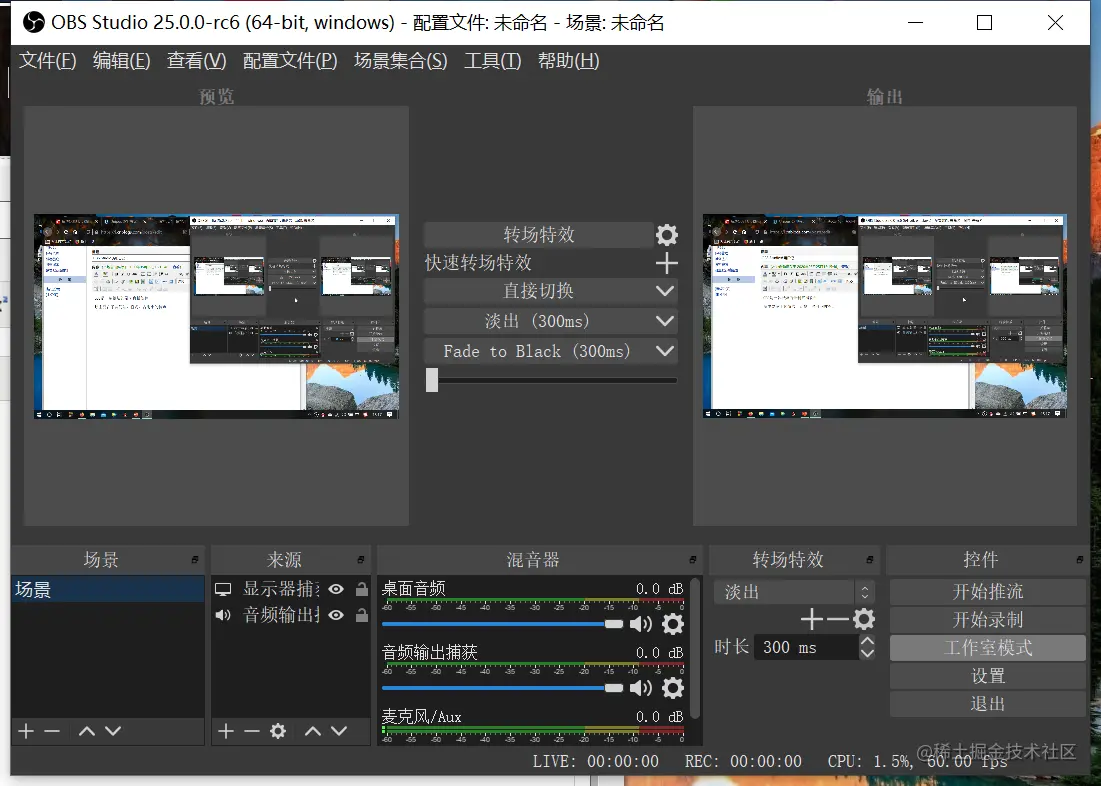1101x786 pixels.
Task: Click the transition T-bar slider handle
Action: (432, 380)
